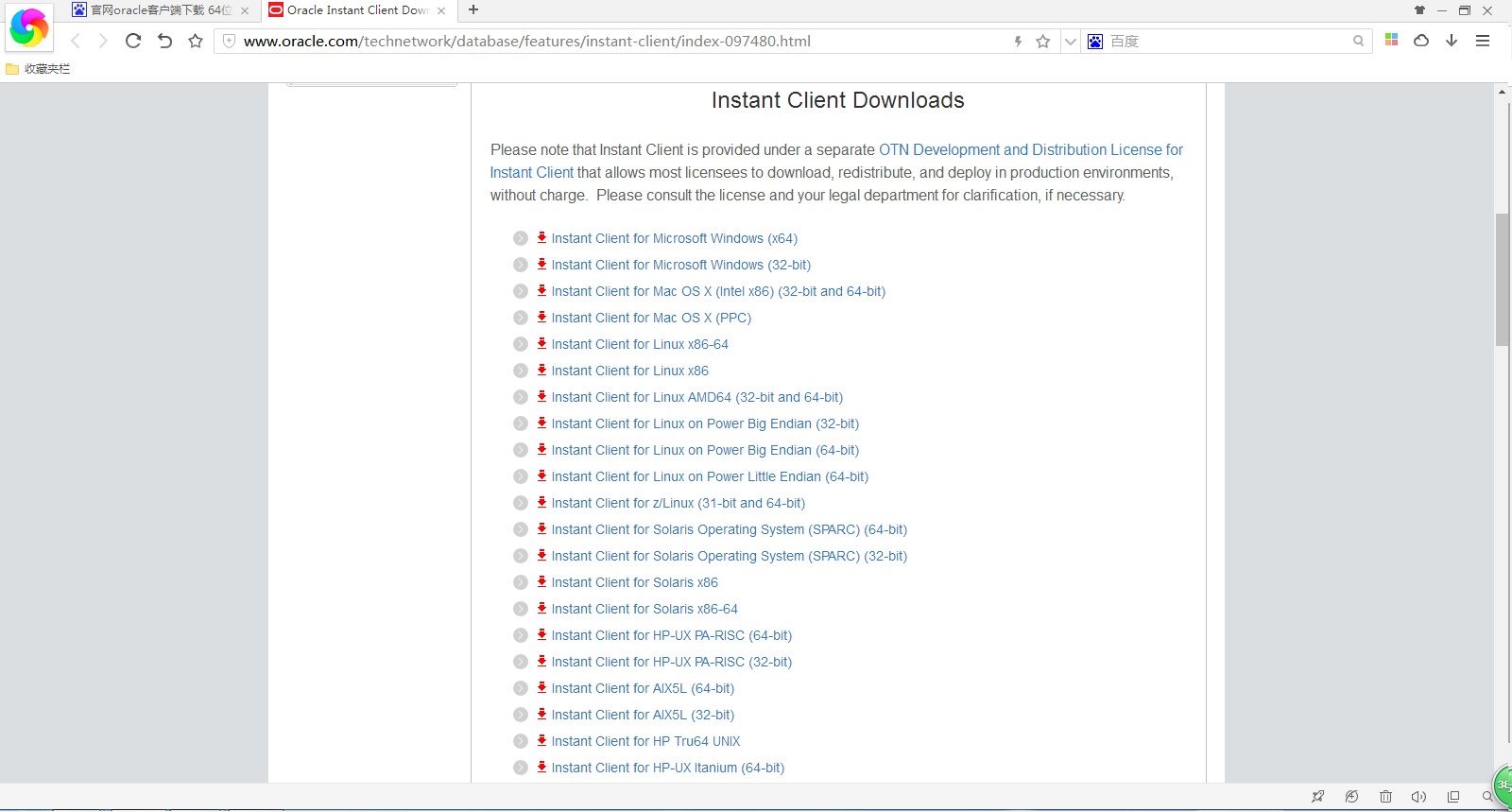Click the favorites star beside the reload buttons
1512x812 pixels.
pos(196,41)
